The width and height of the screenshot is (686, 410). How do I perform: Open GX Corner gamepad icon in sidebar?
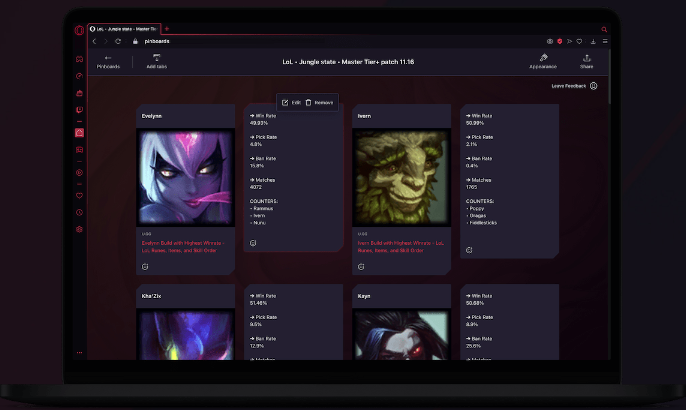click(79, 58)
